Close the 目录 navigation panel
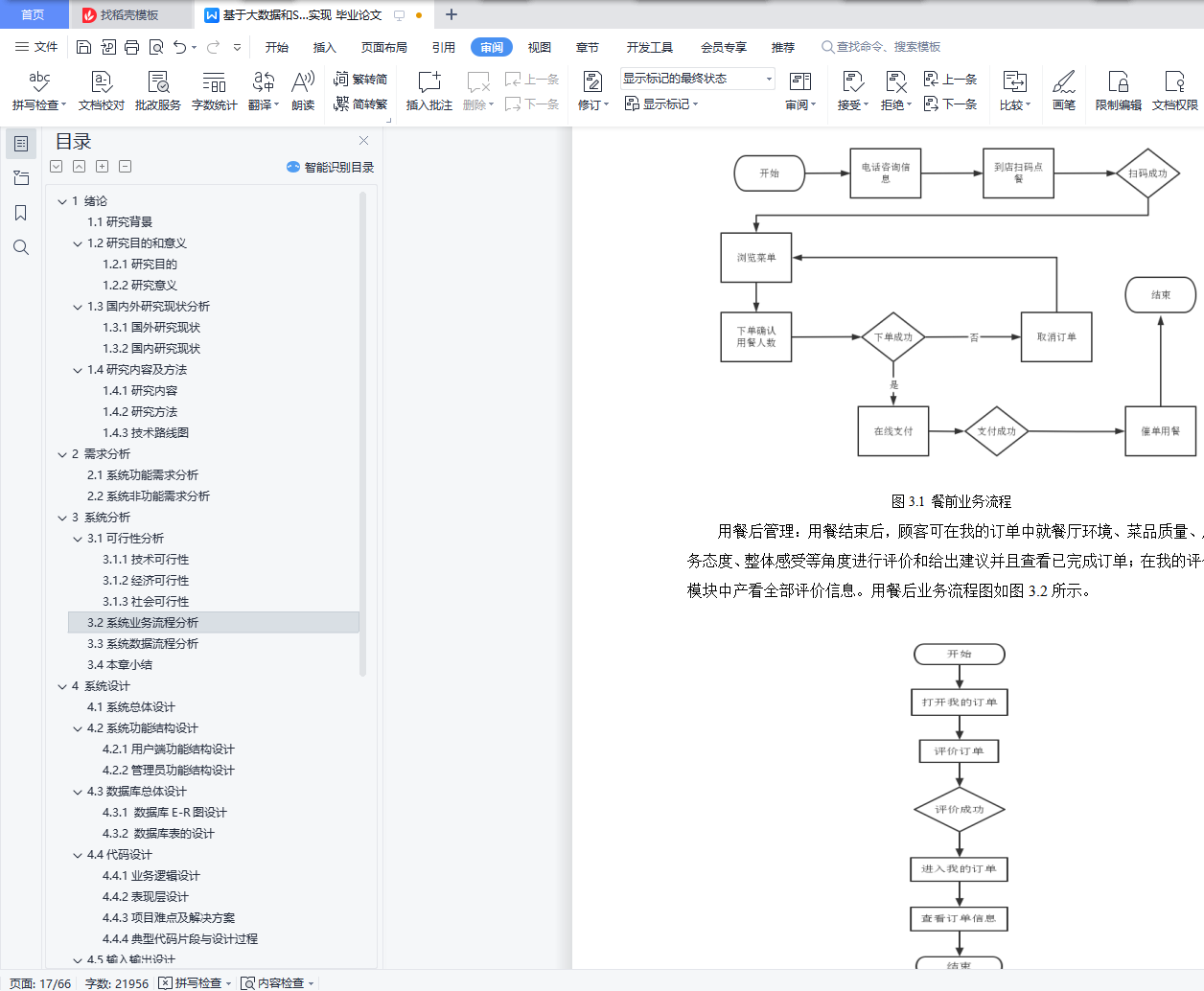Screen dimensions: 1204x991 [363, 141]
